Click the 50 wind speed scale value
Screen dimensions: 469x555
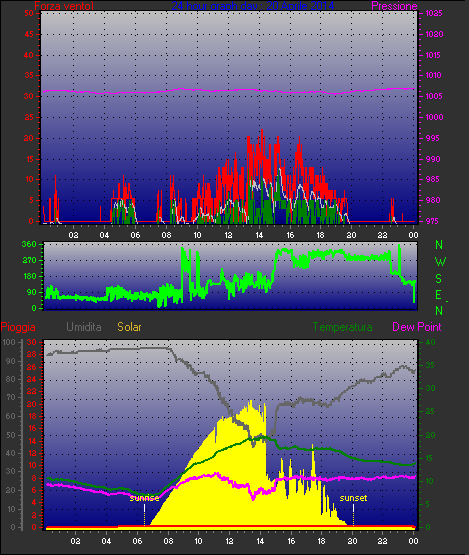pos(29,13)
